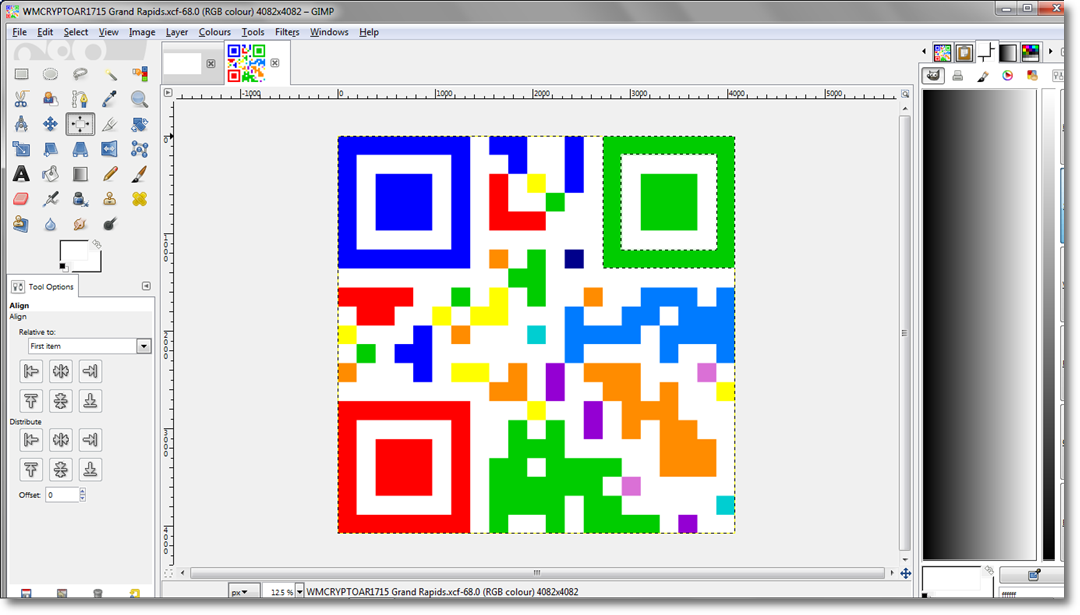
Task: Select the Scissors Select tool
Action: pos(21,99)
